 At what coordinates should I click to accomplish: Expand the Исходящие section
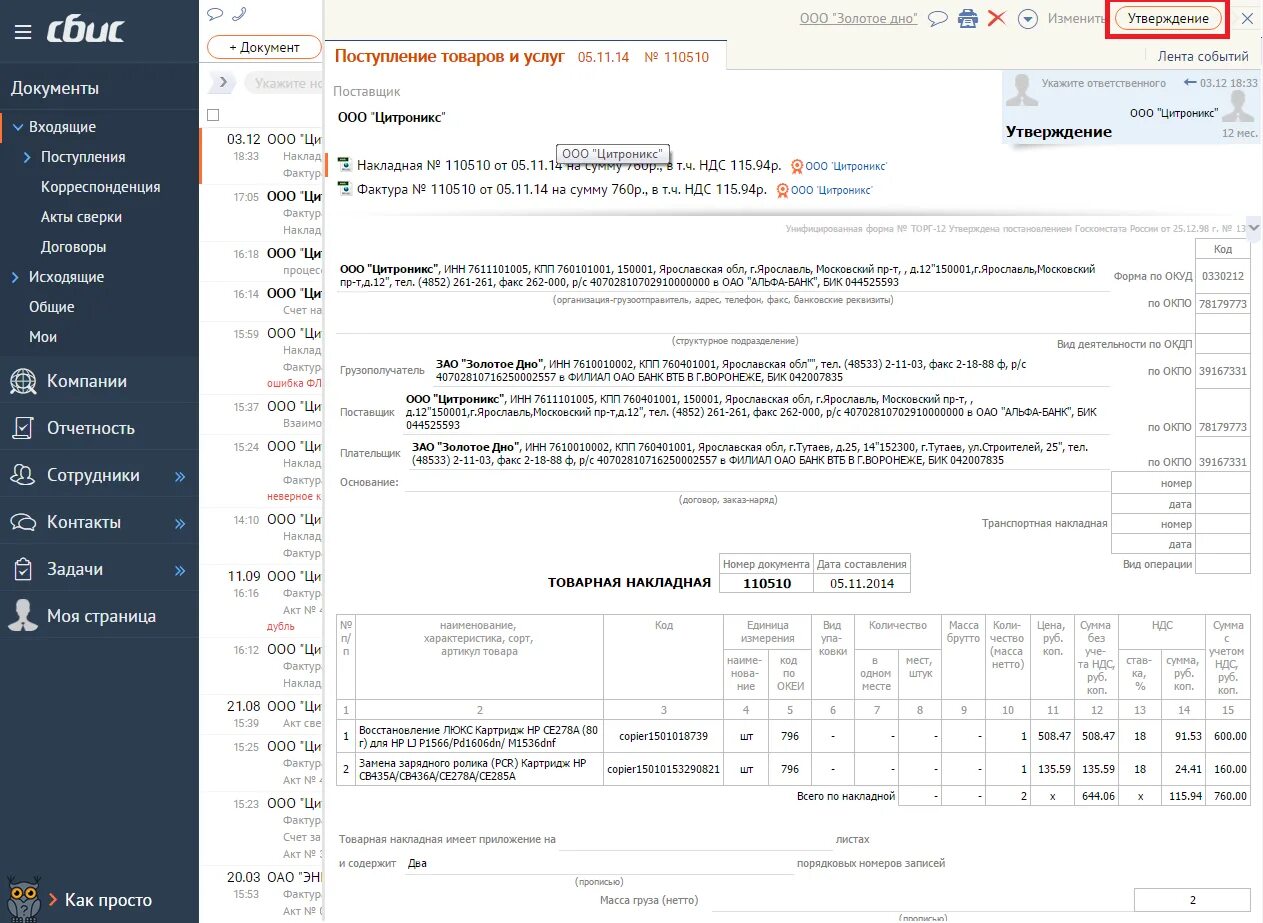coord(15,277)
